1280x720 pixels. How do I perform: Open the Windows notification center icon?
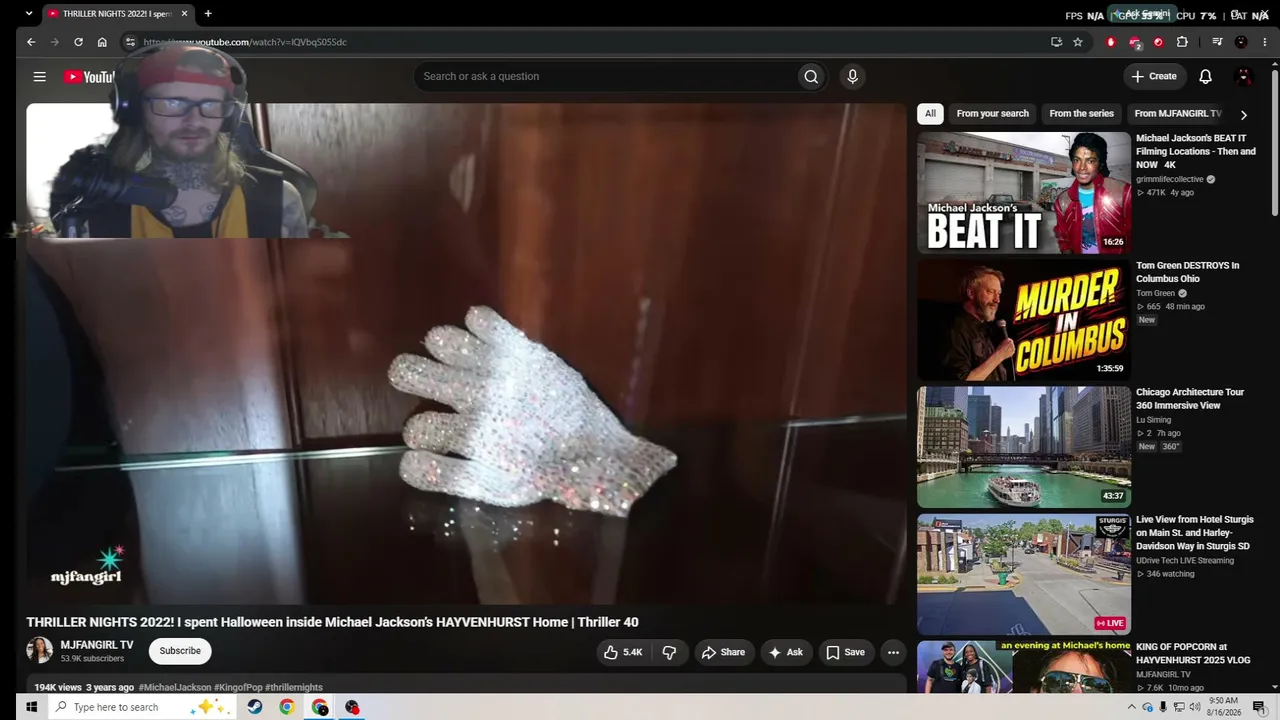pyautogui.click(x=1259, y=707)
